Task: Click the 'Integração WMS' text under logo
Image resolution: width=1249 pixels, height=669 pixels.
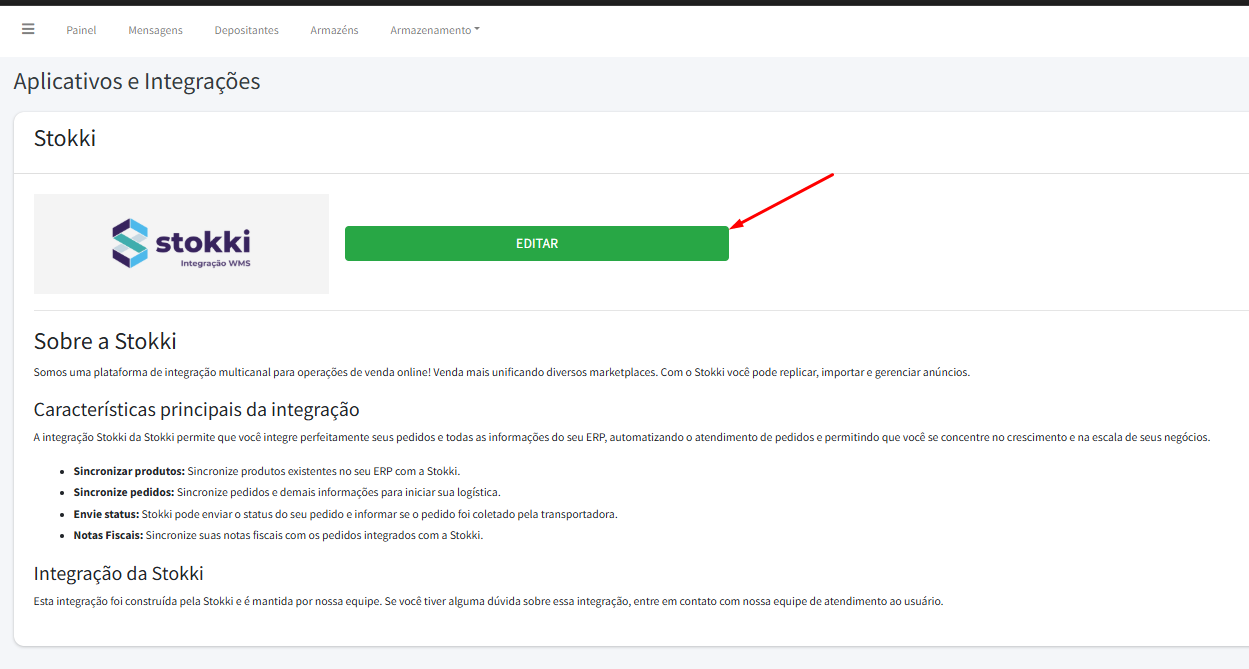Action: pyautogui.click(x=214, y=264)
